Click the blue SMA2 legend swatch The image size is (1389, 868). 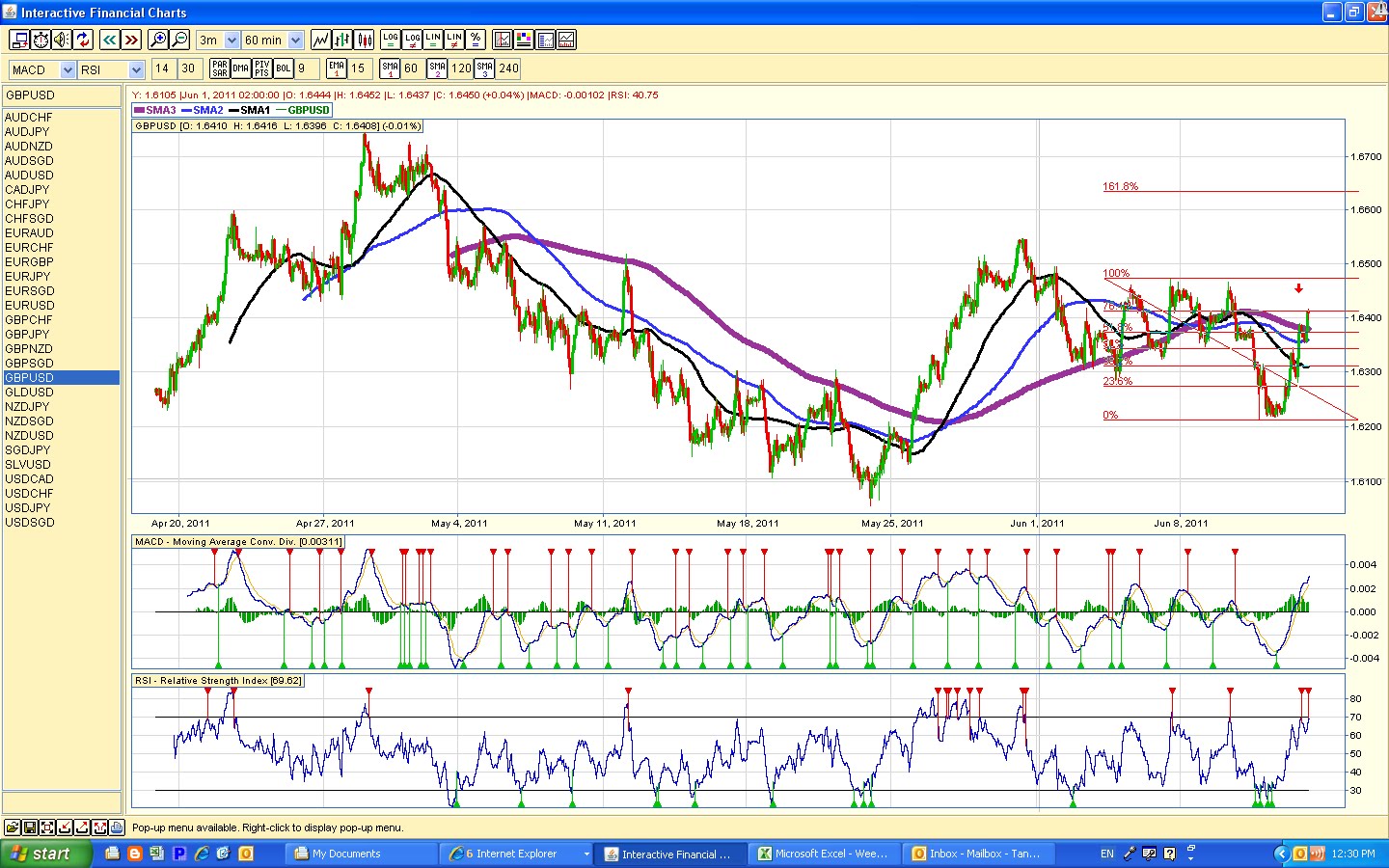pos(186,111)
